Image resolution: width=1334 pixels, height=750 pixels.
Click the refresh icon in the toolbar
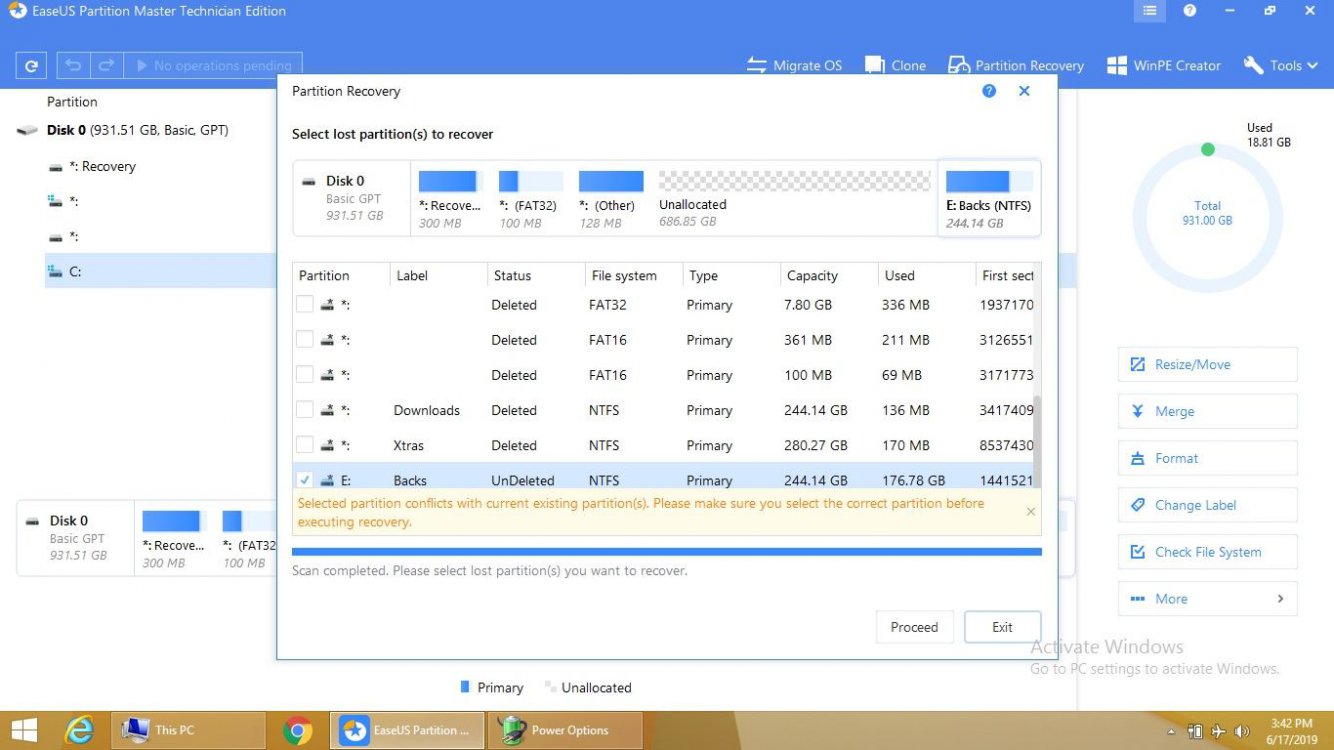(x=31, y=66)
